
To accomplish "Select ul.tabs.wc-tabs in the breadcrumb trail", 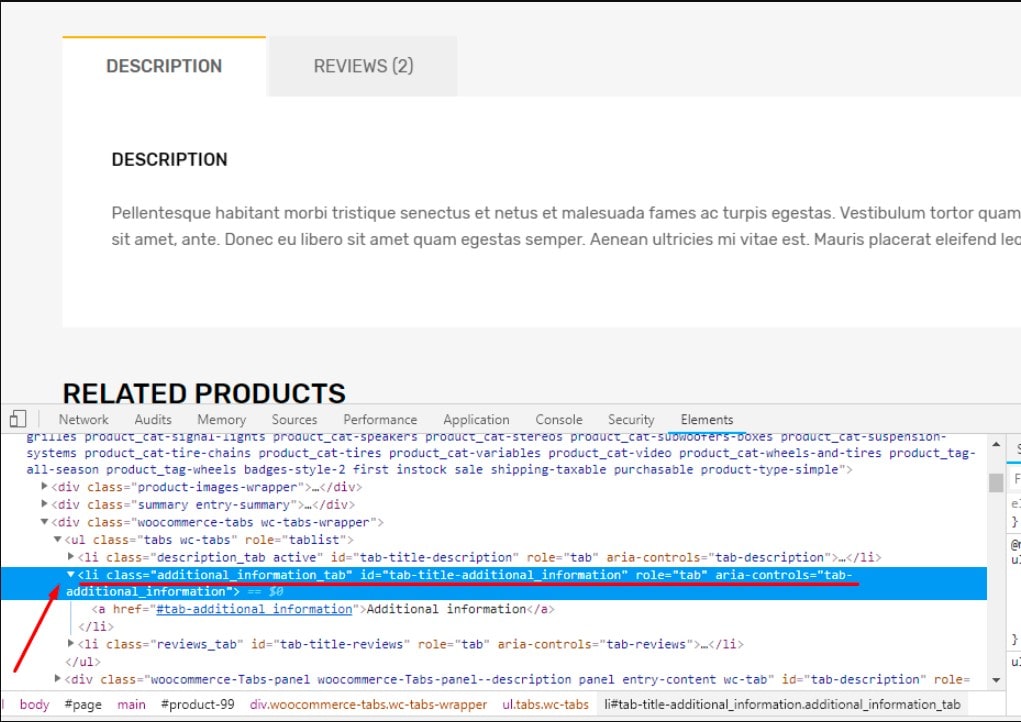I will click(545, 704).
